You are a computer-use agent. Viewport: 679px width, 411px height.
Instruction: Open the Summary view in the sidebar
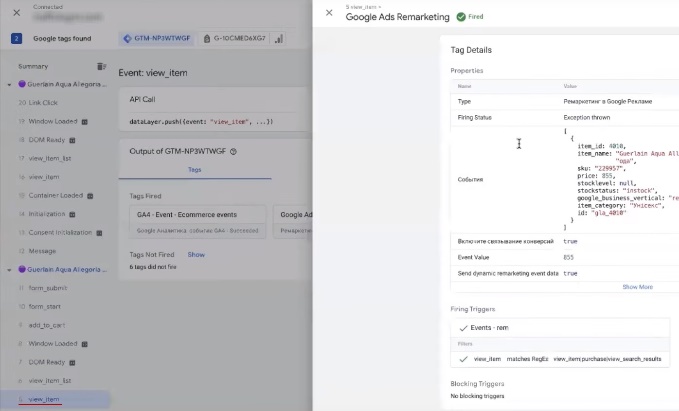pos(33,66)
